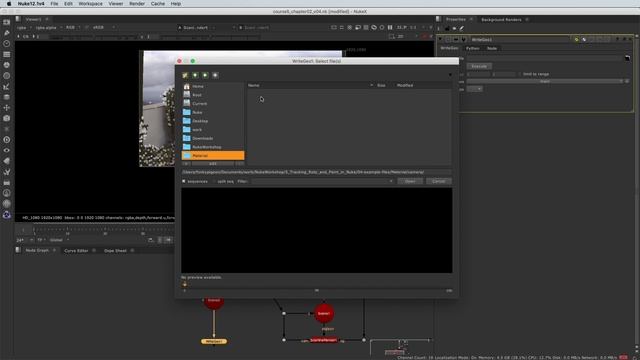Image resolution: width=640 pixels, height=360 pixels.
Task: Open the Cache menu
Action: tap(158, 4)
